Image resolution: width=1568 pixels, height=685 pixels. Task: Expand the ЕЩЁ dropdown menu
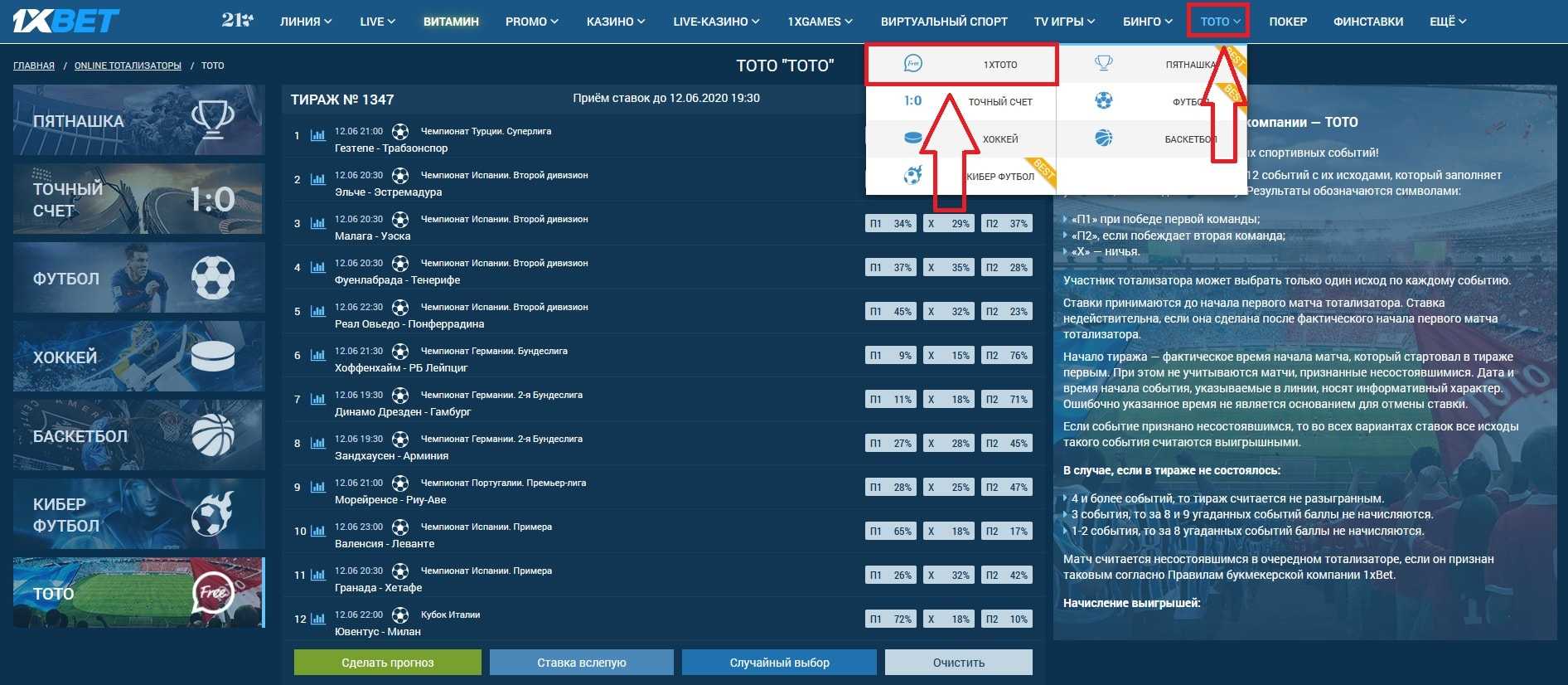pyautogui.click(x=1448, y=22)
